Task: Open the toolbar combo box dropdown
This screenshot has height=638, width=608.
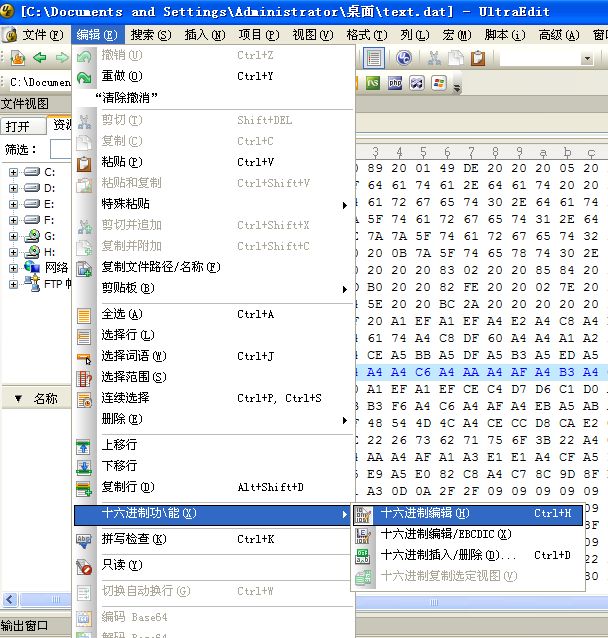Action: [x=587, y=59]
